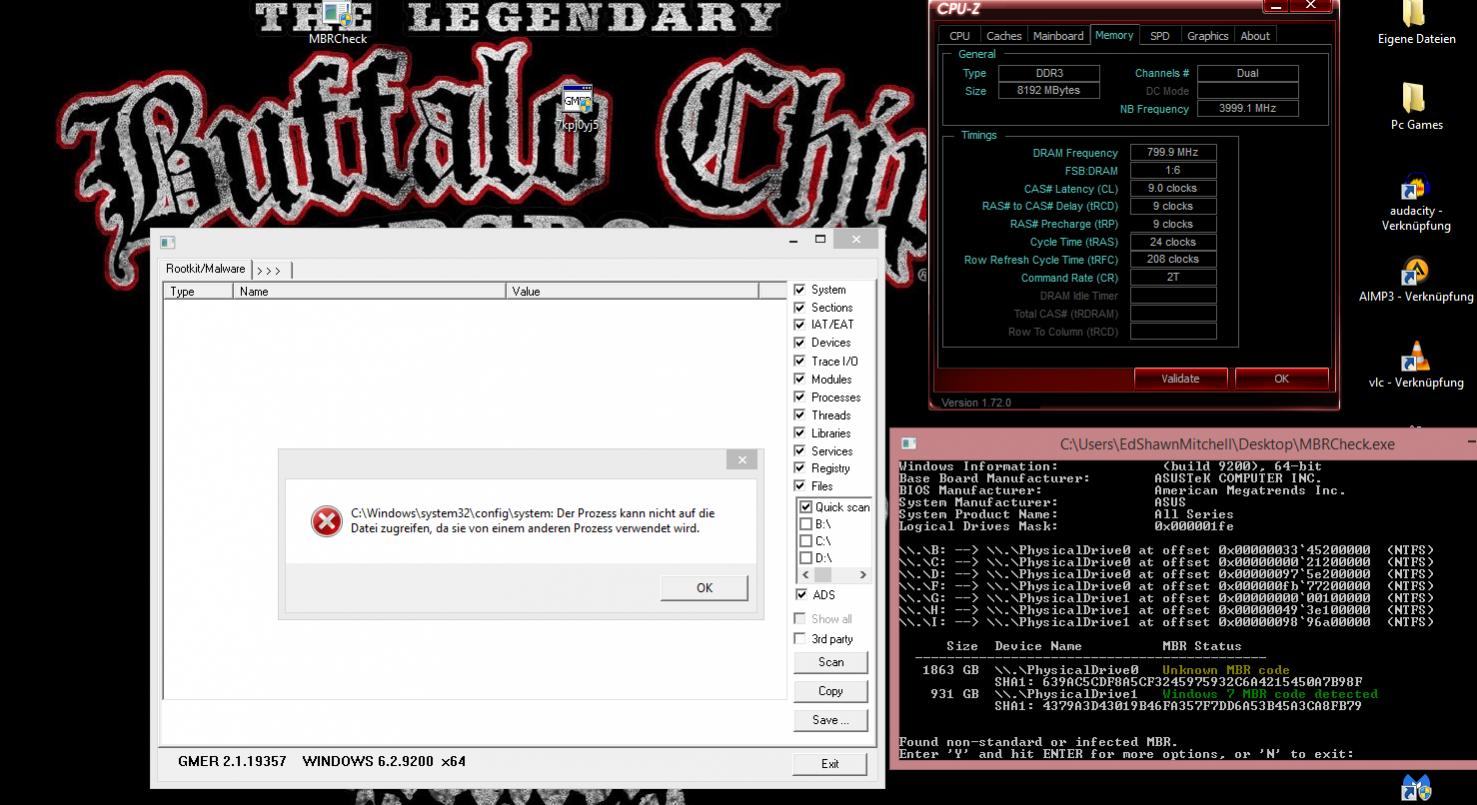Check the D:\ drive checkbox
This screenshot has height=805, width=1477.
coord(806,558)
